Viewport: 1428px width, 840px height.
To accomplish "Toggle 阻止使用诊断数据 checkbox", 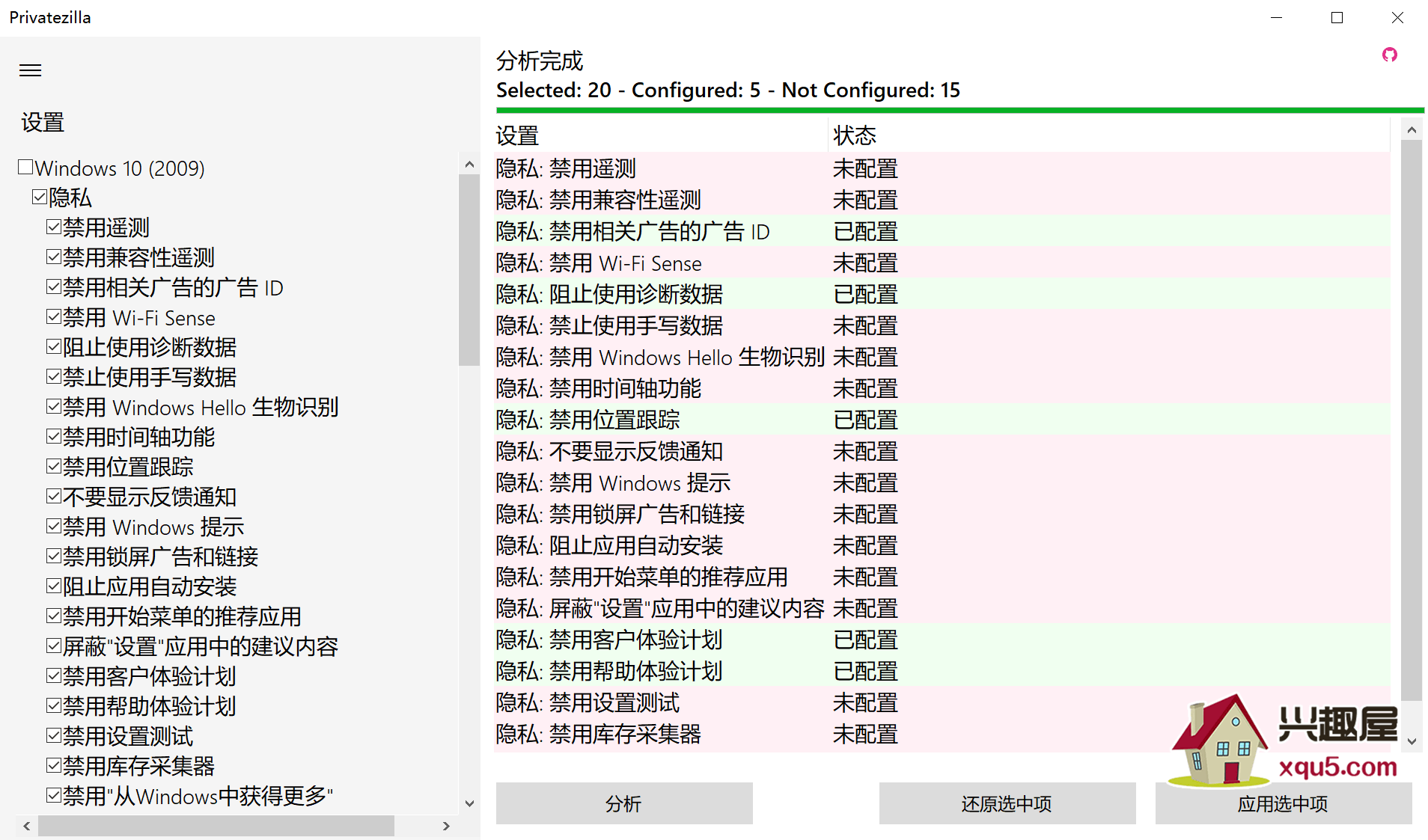I will coord(54,346).
